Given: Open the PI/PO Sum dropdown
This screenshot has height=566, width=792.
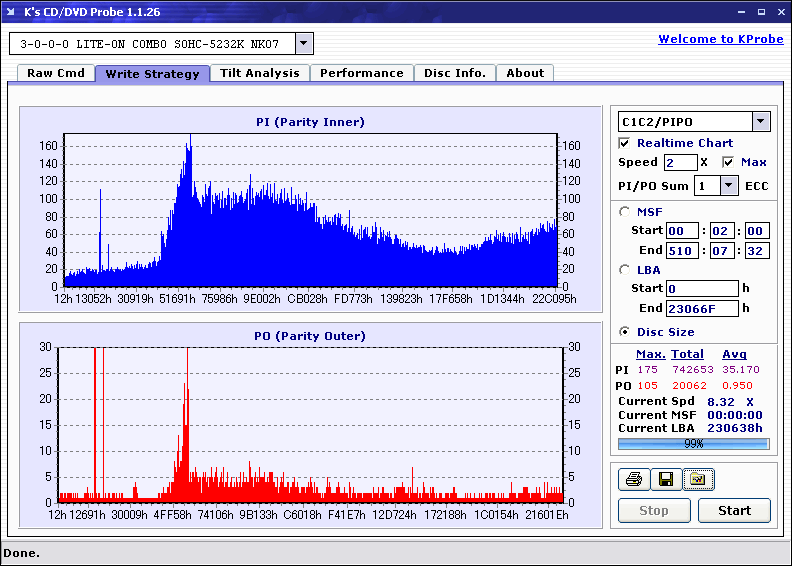Looking at the screenshot, I should tap(728, 186).
